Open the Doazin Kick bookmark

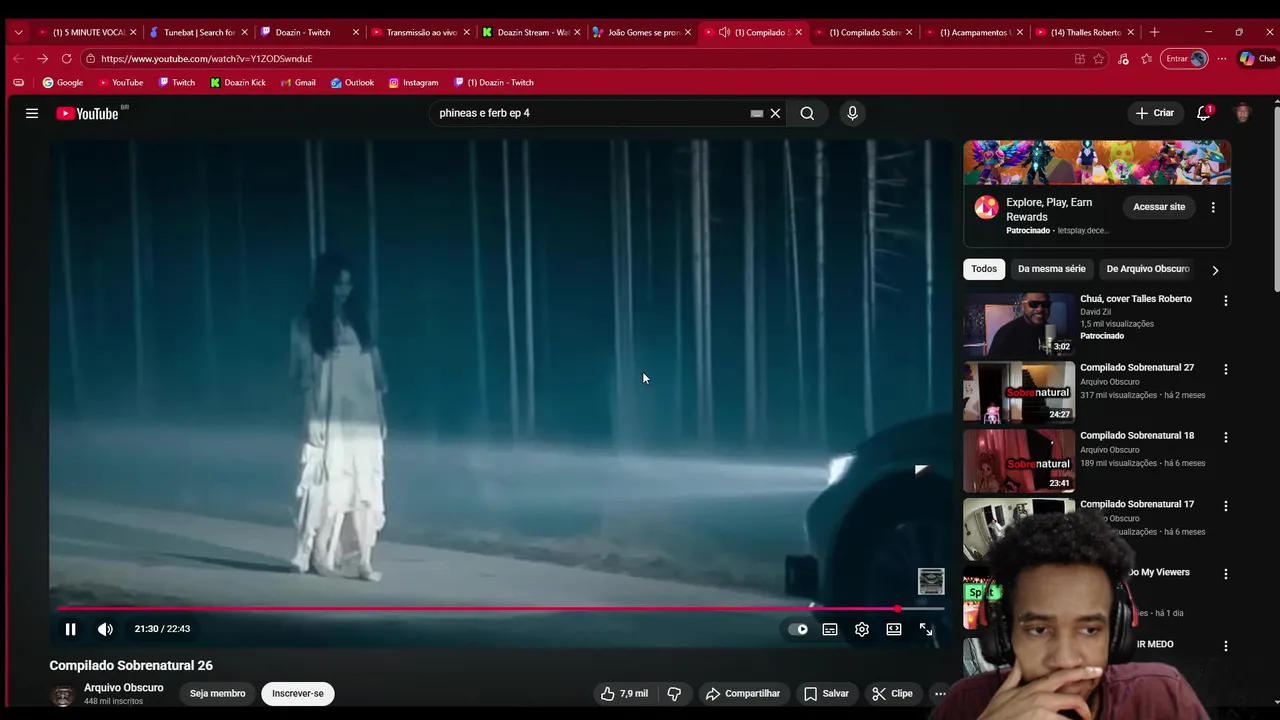(x=238, y=83)
